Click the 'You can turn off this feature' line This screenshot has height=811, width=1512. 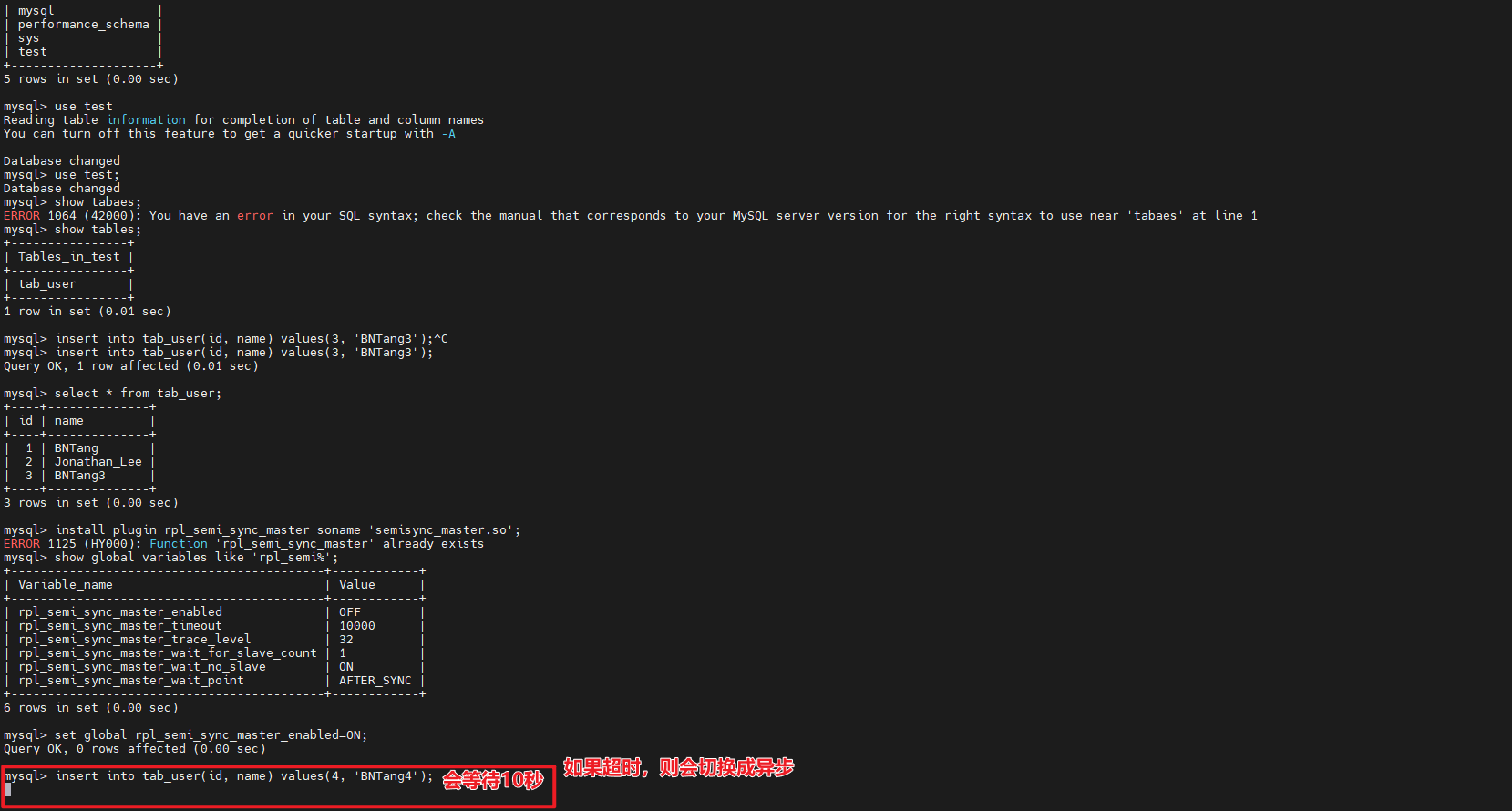(229, 134)
